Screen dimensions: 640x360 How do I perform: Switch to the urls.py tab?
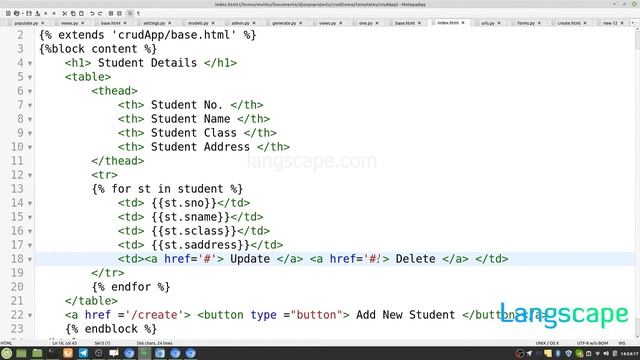pos(488,23)
